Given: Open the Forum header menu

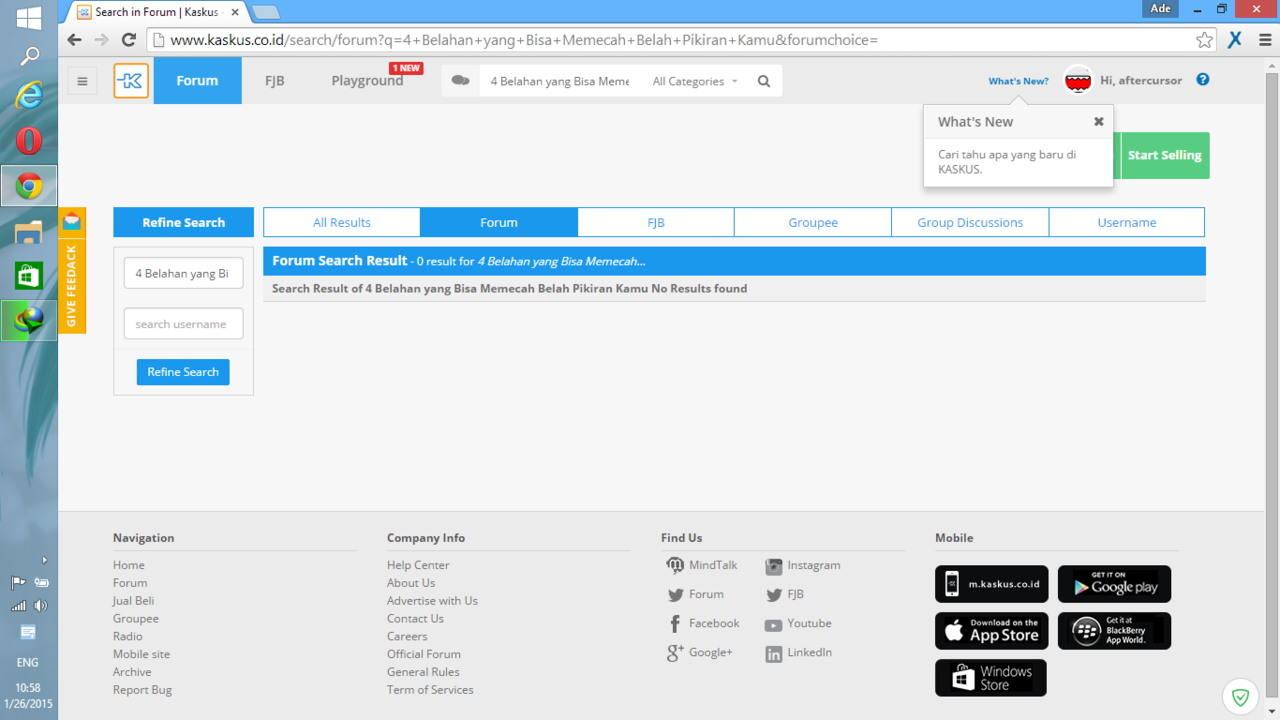Looking at the screenshot, I should pyautogui.click(x=197, y=81).
